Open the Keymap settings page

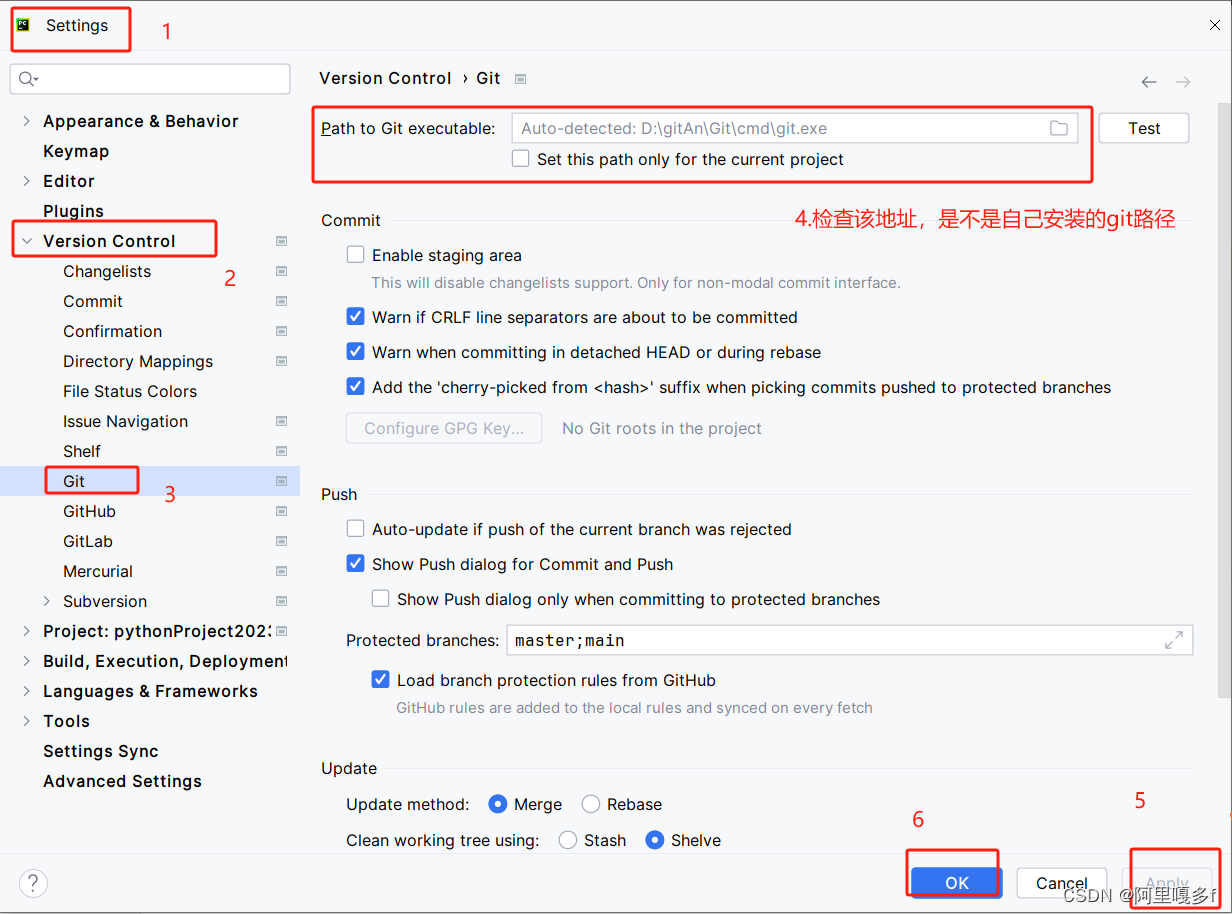(x=76, y=151)
